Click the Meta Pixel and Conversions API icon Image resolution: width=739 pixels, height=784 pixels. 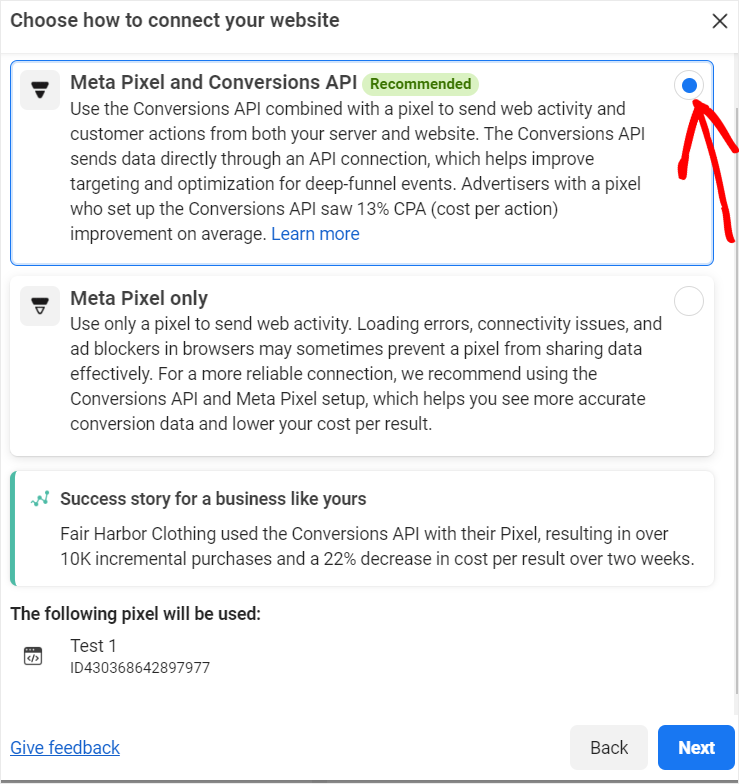pyautogui.click(x=40, y=90)
